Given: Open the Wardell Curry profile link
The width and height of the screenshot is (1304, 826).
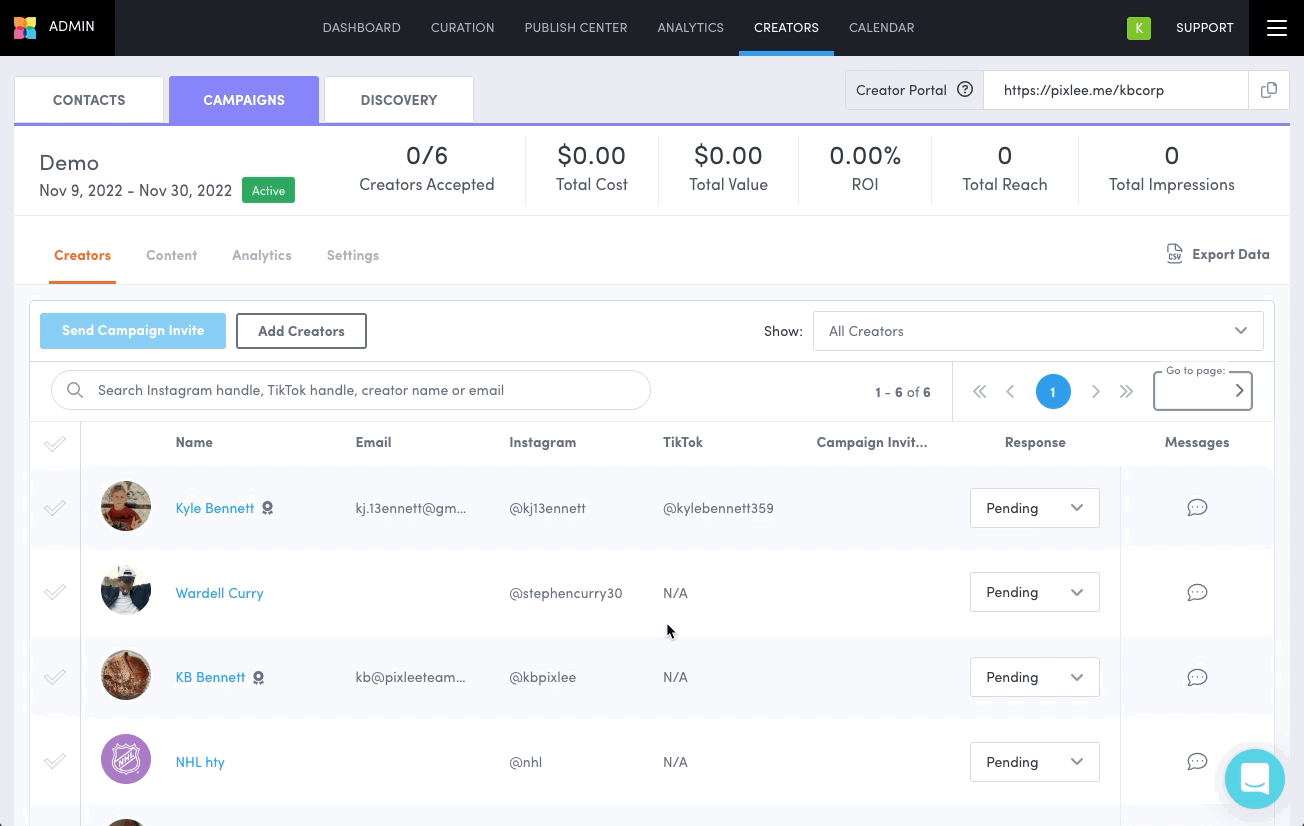Looking at the screenshot, I should click(x=219, y=593).
